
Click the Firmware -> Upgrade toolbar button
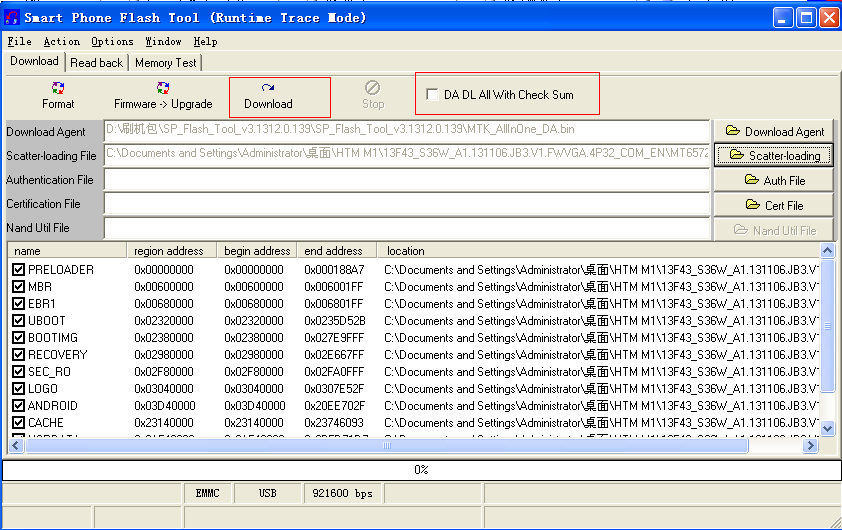[x=163, y=96]
